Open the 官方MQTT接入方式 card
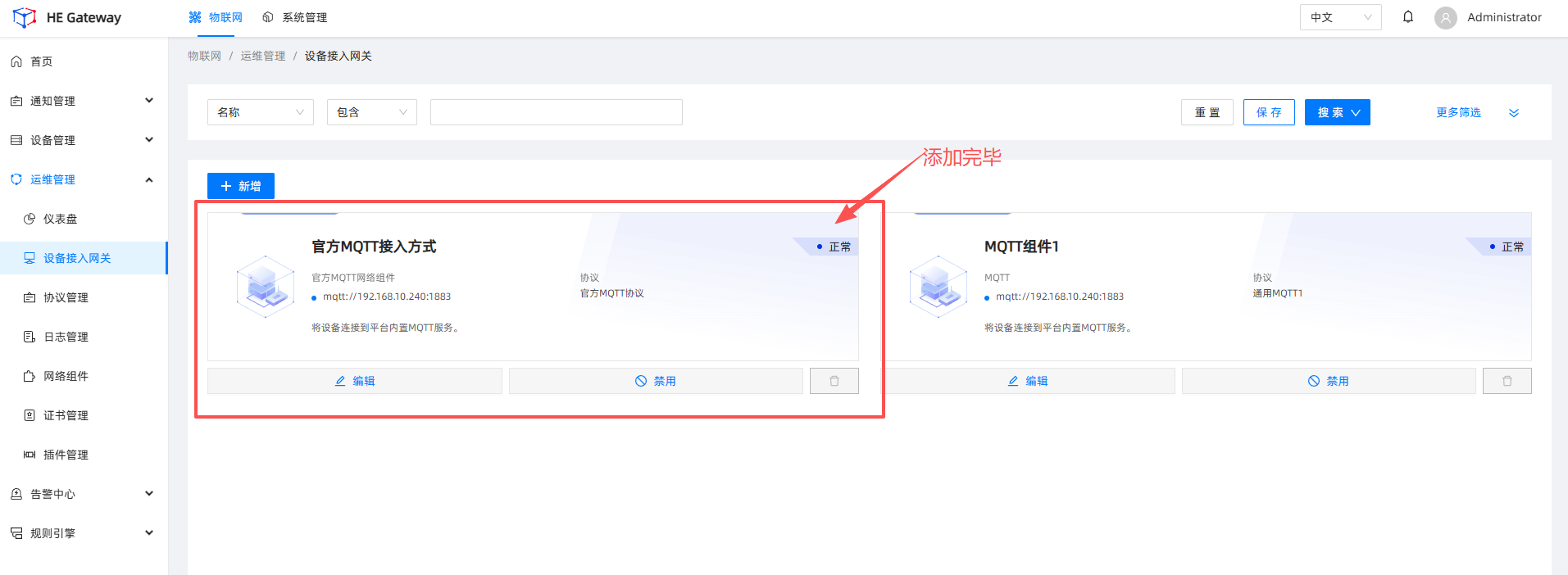Viewport: 1568px width, 575px height. click(533, 287)
